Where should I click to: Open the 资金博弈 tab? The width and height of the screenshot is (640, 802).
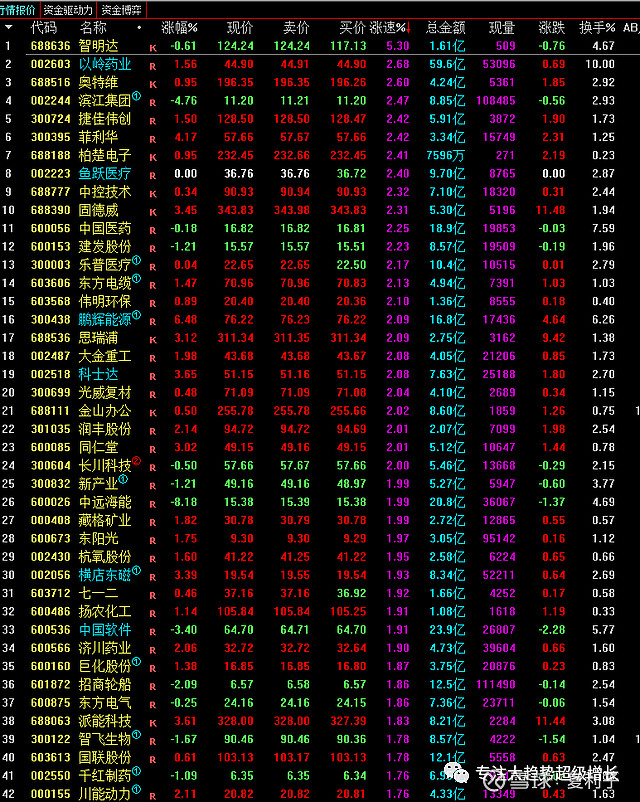tap(121, 10)
